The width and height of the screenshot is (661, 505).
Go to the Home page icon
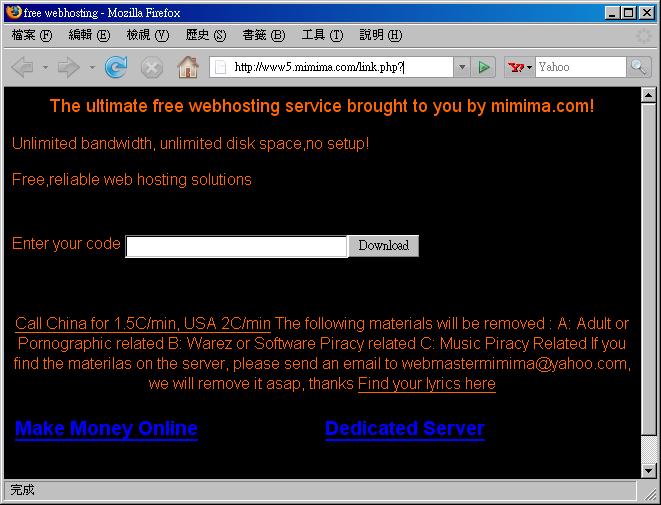pyautogui.click(x=188, y=67)
